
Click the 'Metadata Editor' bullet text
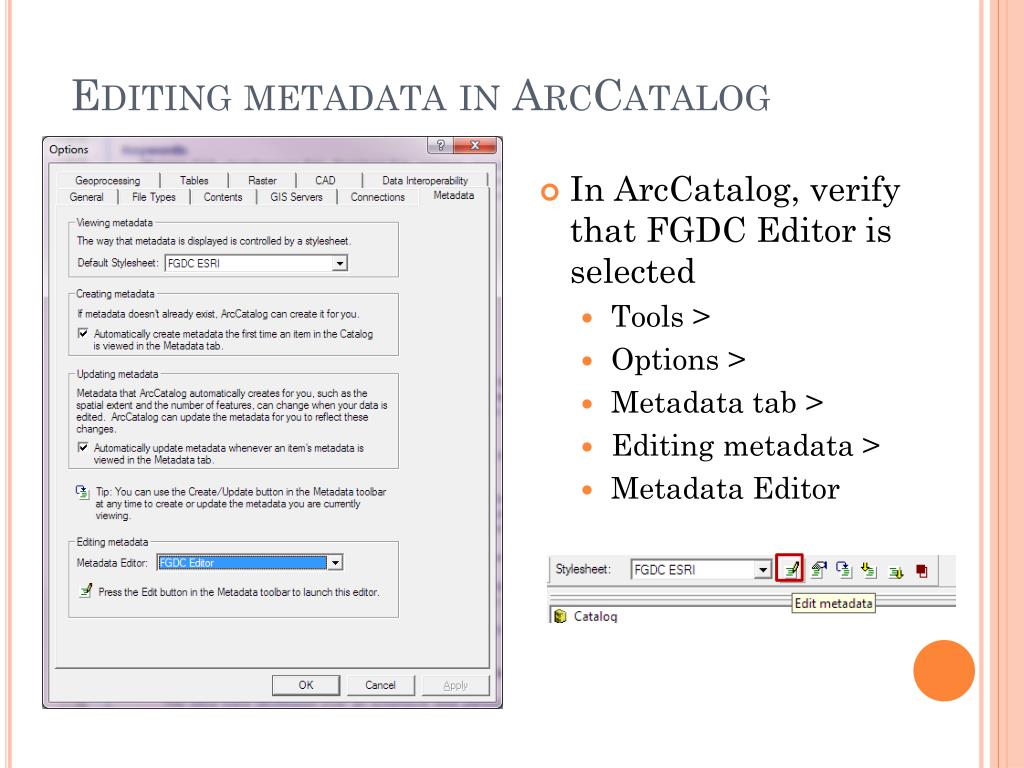pos(725,489)
